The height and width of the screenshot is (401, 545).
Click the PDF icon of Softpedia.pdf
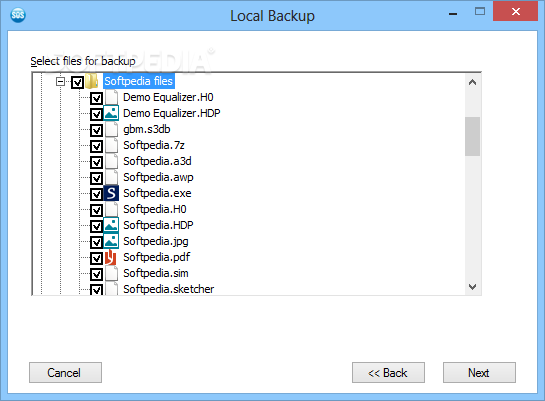111,257
